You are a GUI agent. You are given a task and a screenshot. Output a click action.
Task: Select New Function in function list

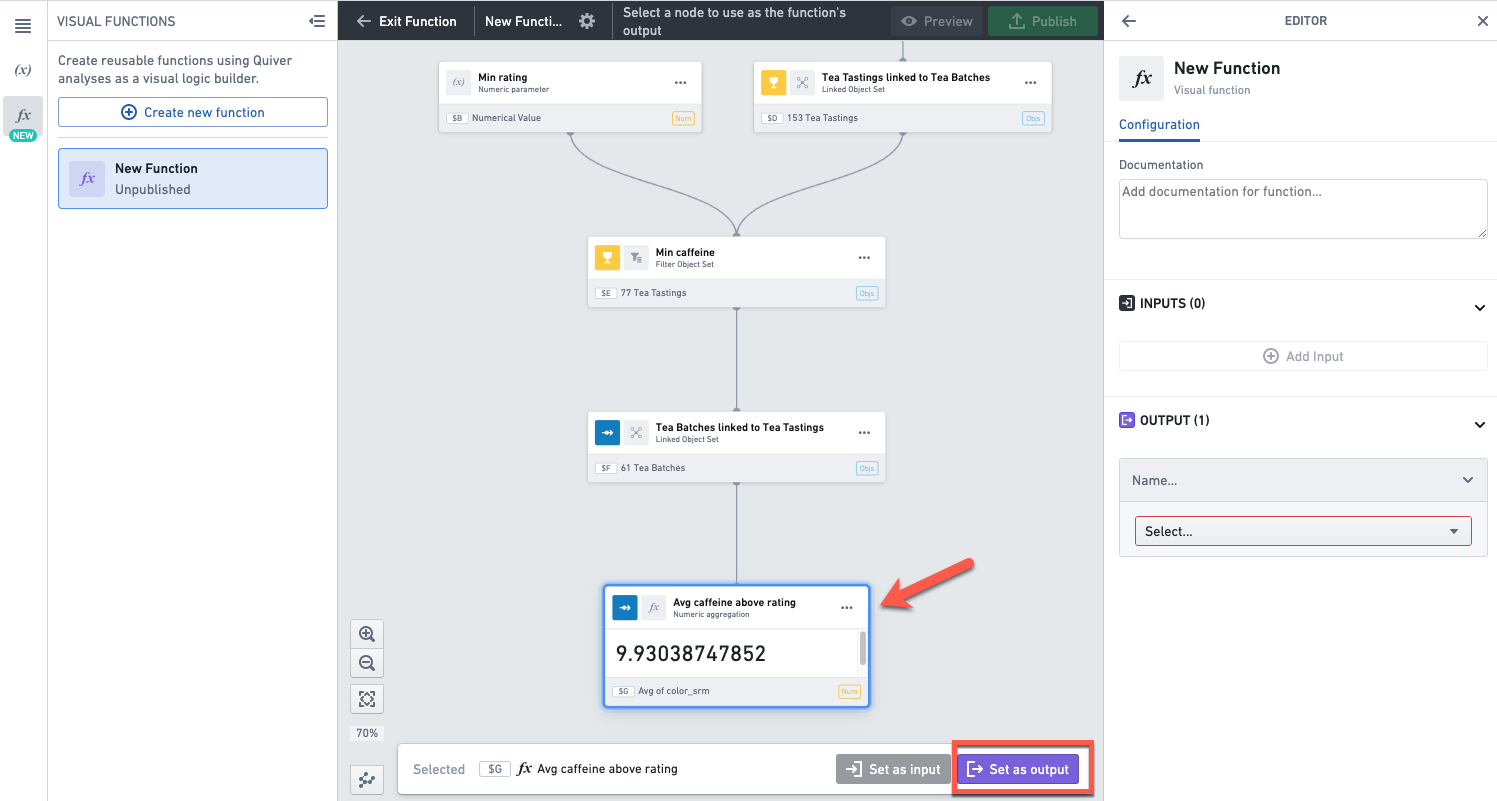[193, 178]
